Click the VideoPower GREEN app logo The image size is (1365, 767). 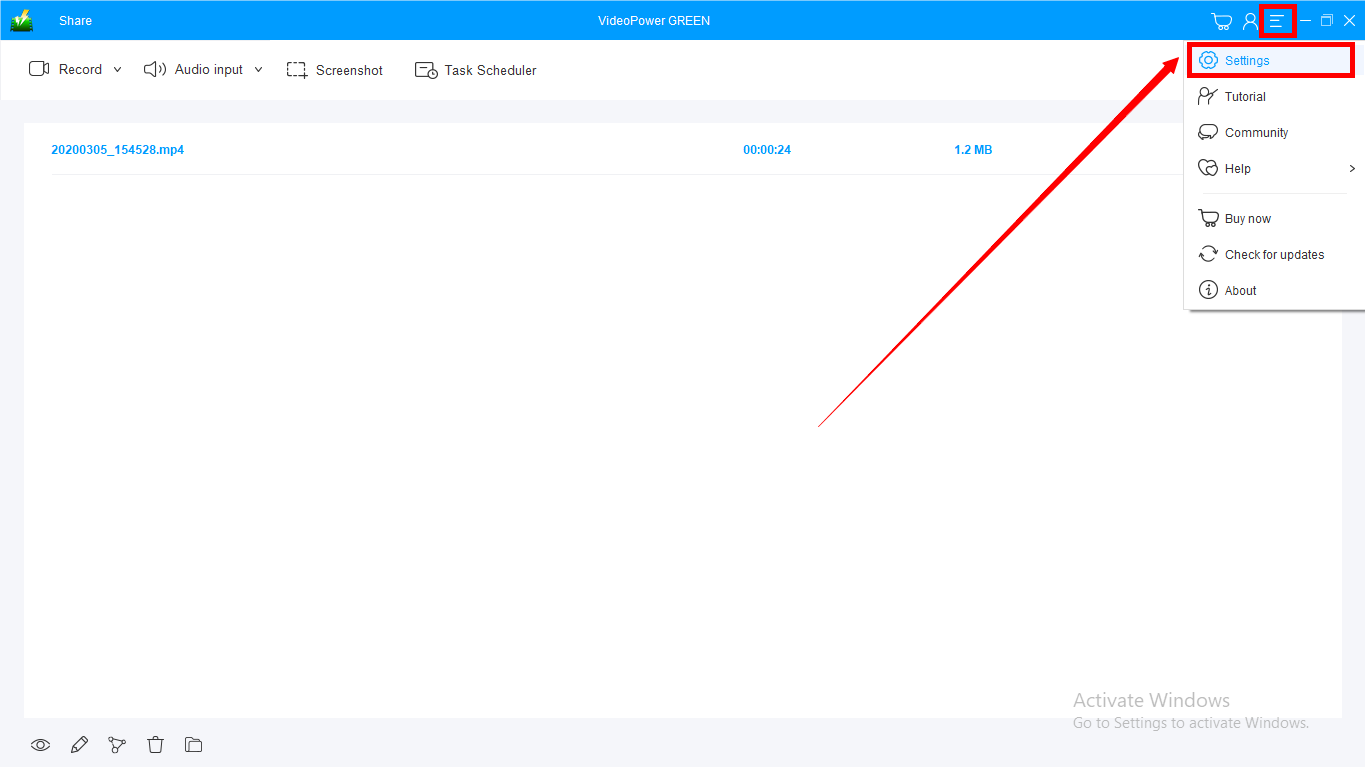click(x=21, y=21)
